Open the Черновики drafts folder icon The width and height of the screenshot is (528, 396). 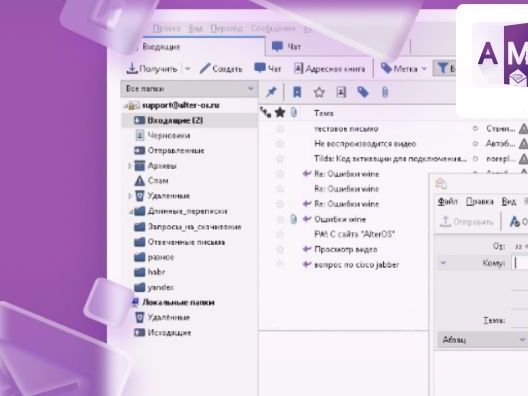pyautogui.click(x=139, y=135)
